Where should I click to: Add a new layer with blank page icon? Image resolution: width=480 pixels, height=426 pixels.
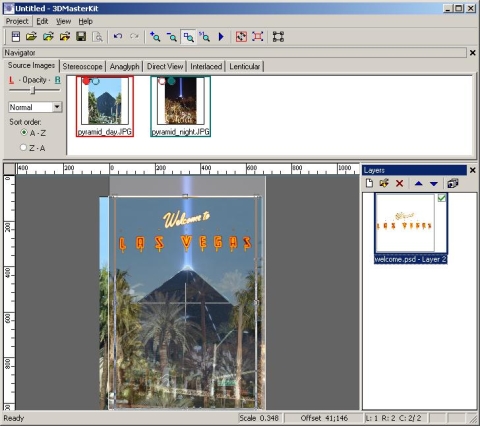(x=369, y=183)
